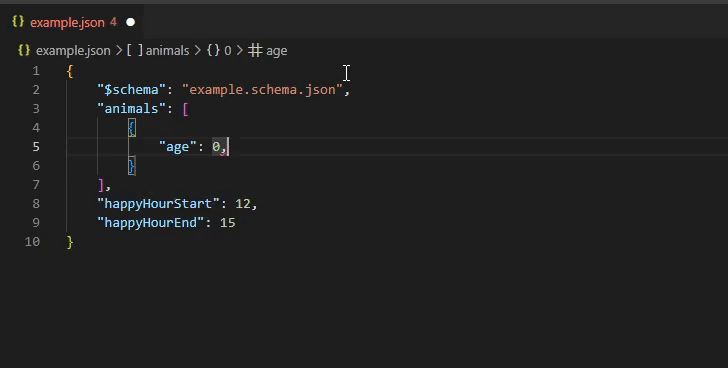Image resolution: width=728 pixels, height=368 pixels.
Task: Click opening curly brace on line 4
Action: [132, 128]
